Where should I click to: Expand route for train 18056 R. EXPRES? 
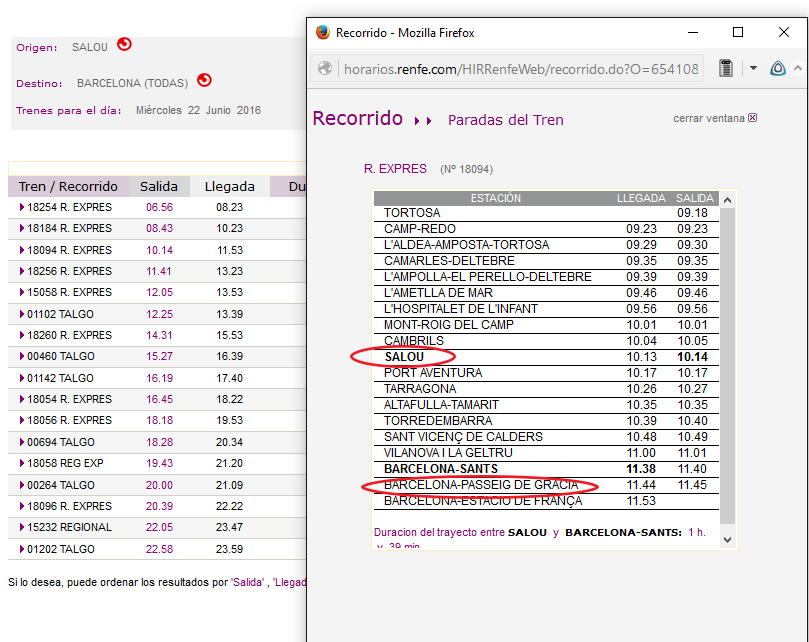point(22,420)
